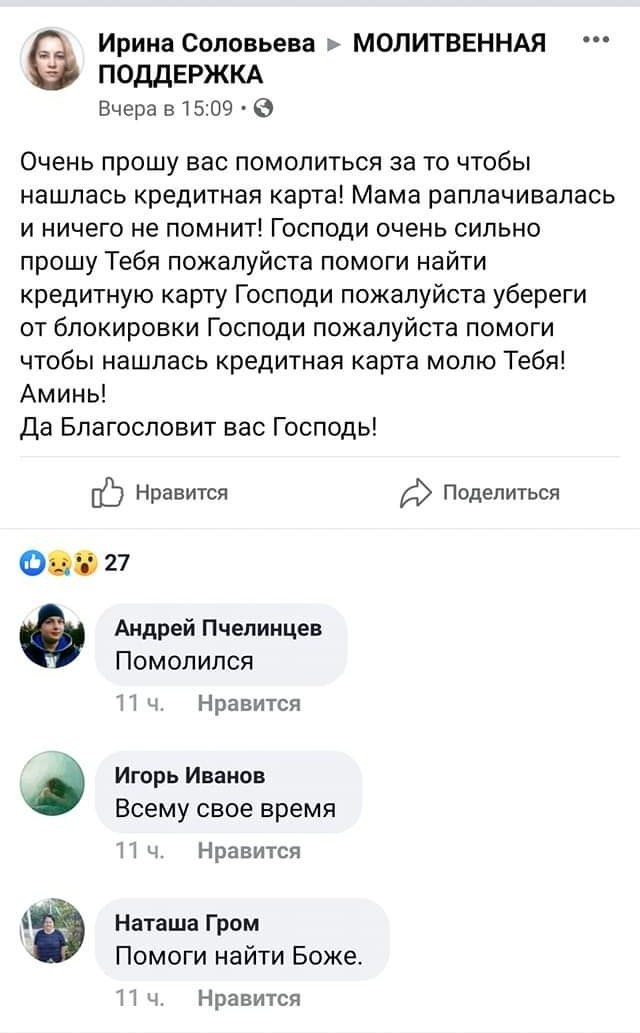Click the author name Ирина Соловьева
Image resolution: width=640 pixels, height=1033 pixels.
pos(206,42)
